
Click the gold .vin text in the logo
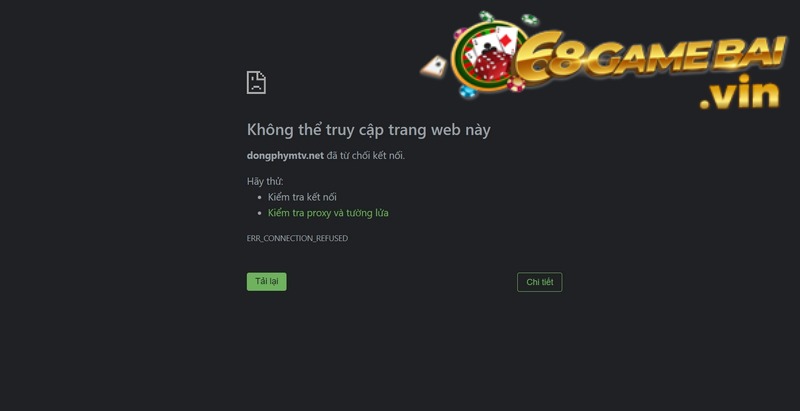tap(739, 93)
